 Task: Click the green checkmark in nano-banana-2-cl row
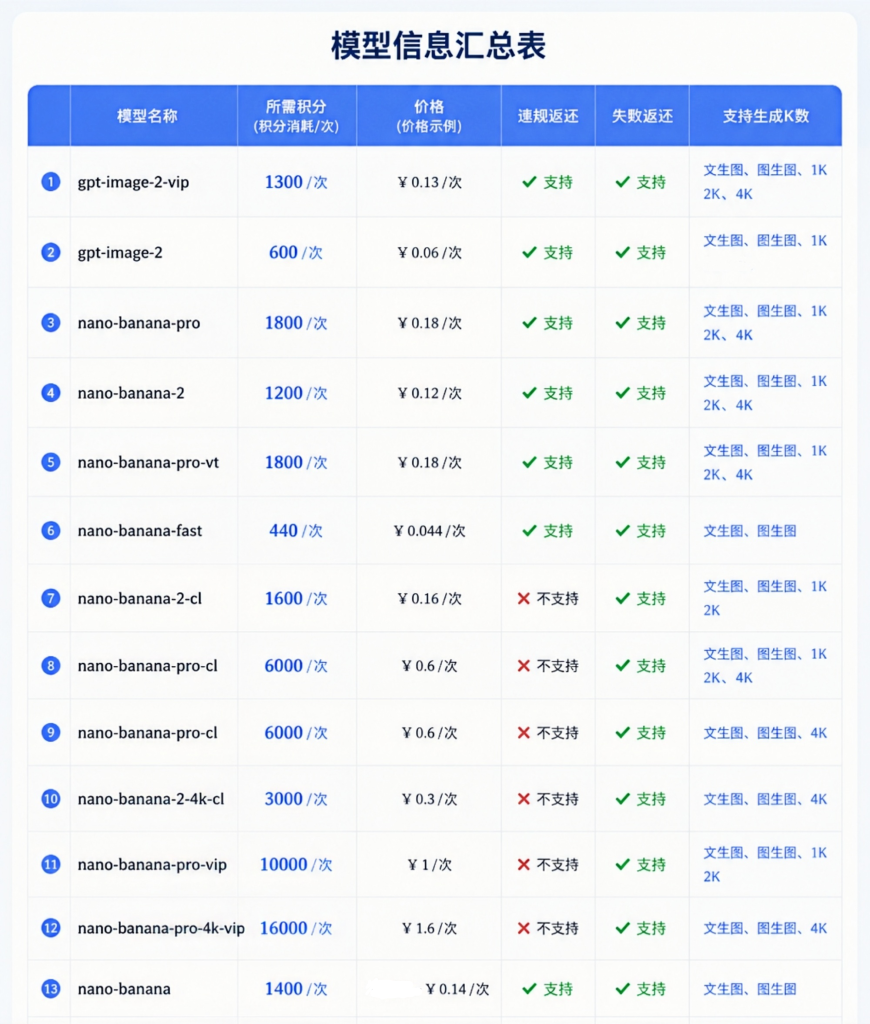pyautogui.click(x=622, y=598)
